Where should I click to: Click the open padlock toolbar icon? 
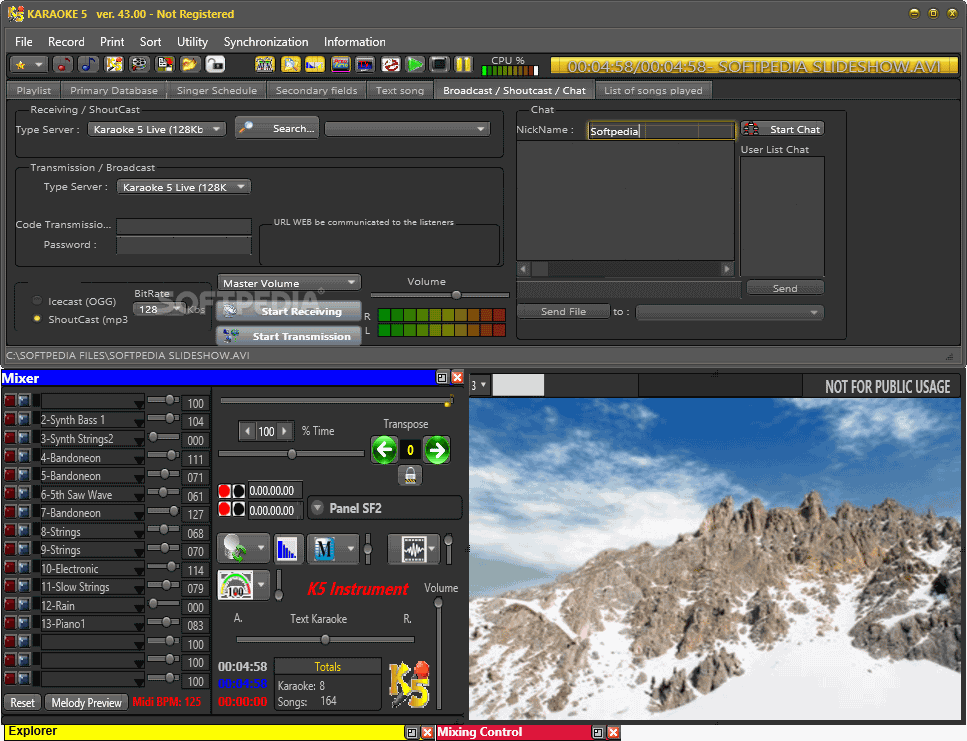215,64
